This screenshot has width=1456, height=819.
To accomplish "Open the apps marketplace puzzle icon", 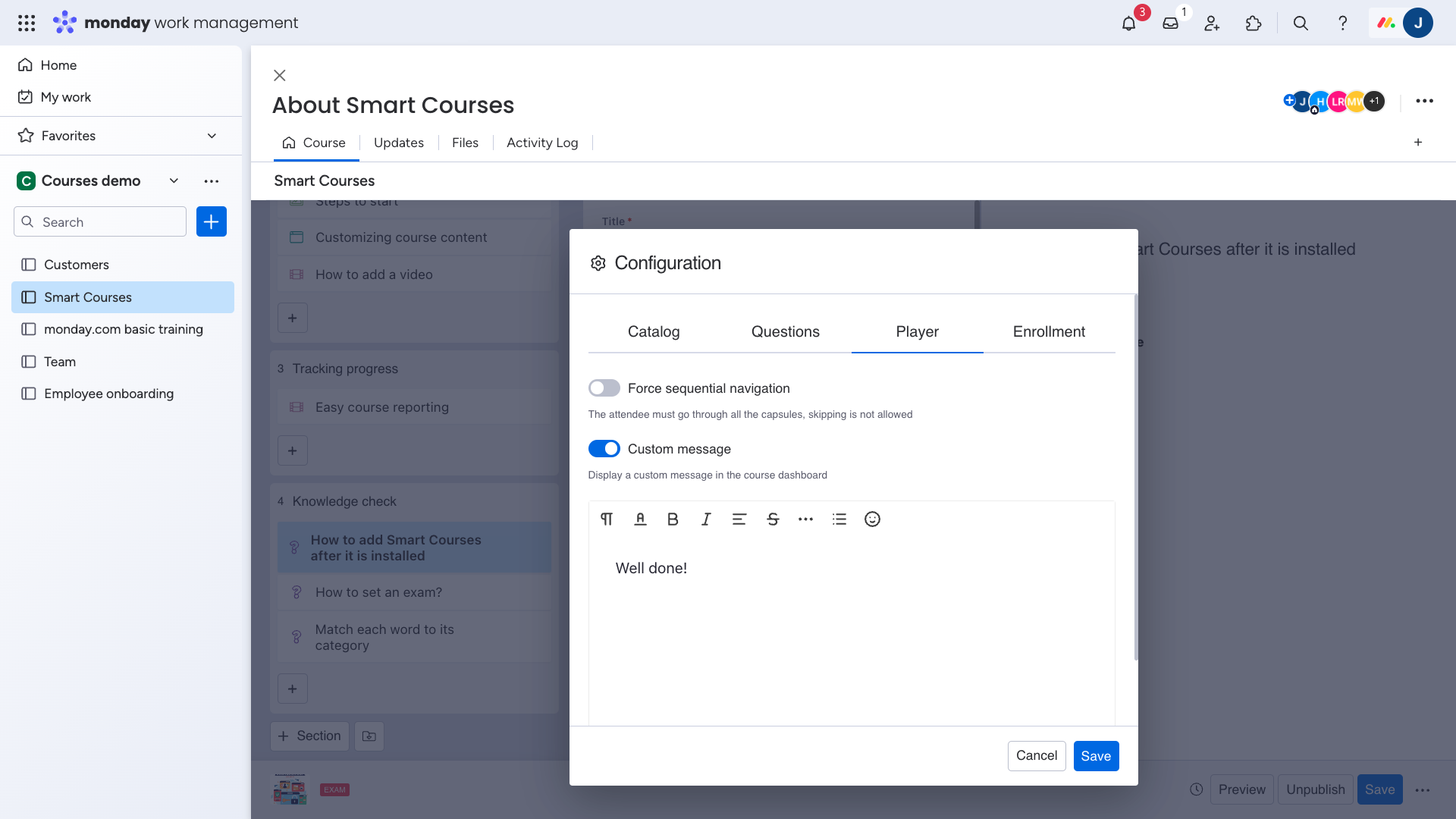I will pos(1254,24).
